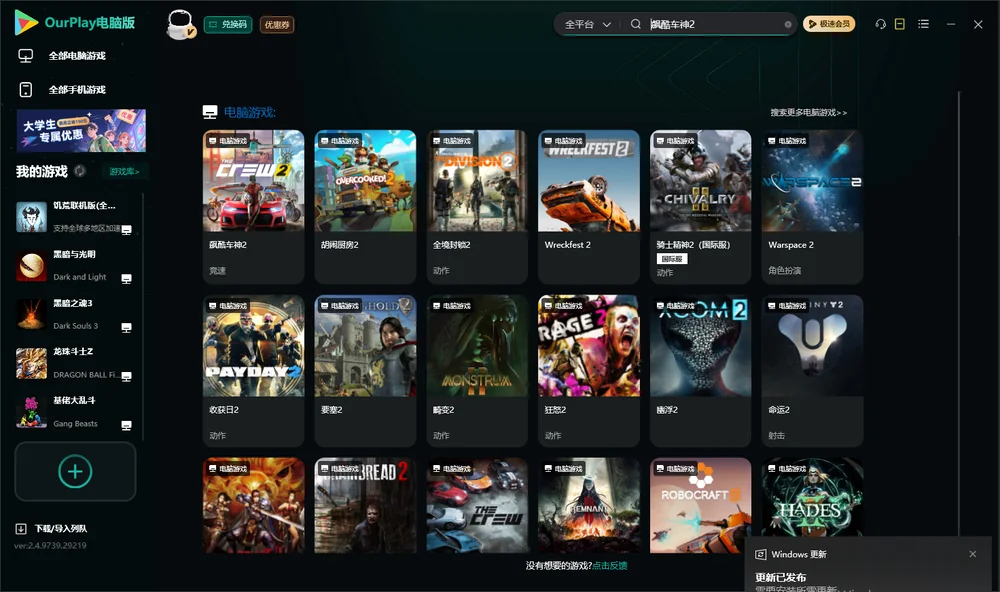Open the user avatar profile
Viewport: 1000px width, 592px height.
coord(180,24)
